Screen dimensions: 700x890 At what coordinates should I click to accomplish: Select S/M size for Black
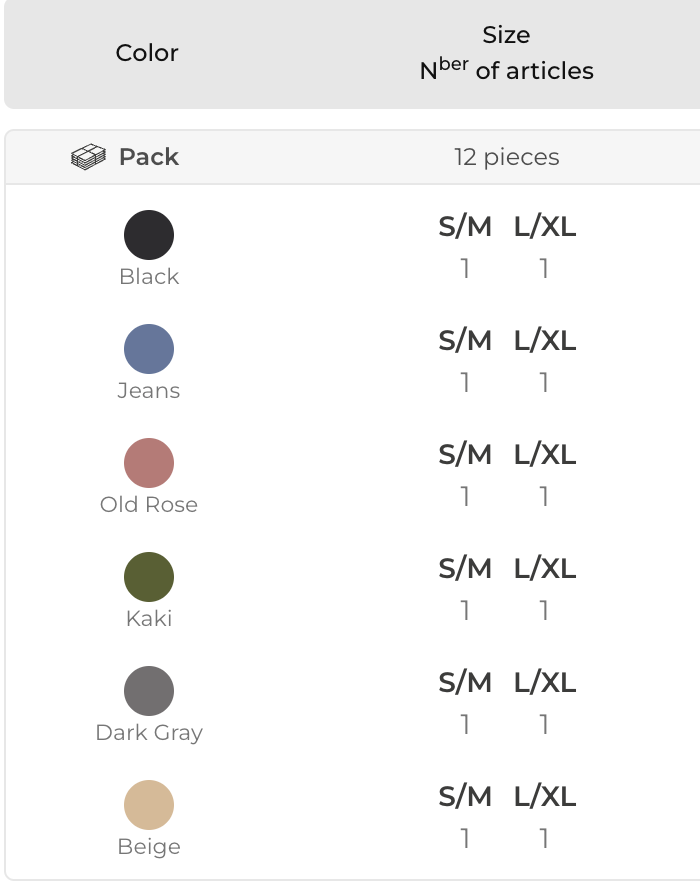click(x=465, y=228)
